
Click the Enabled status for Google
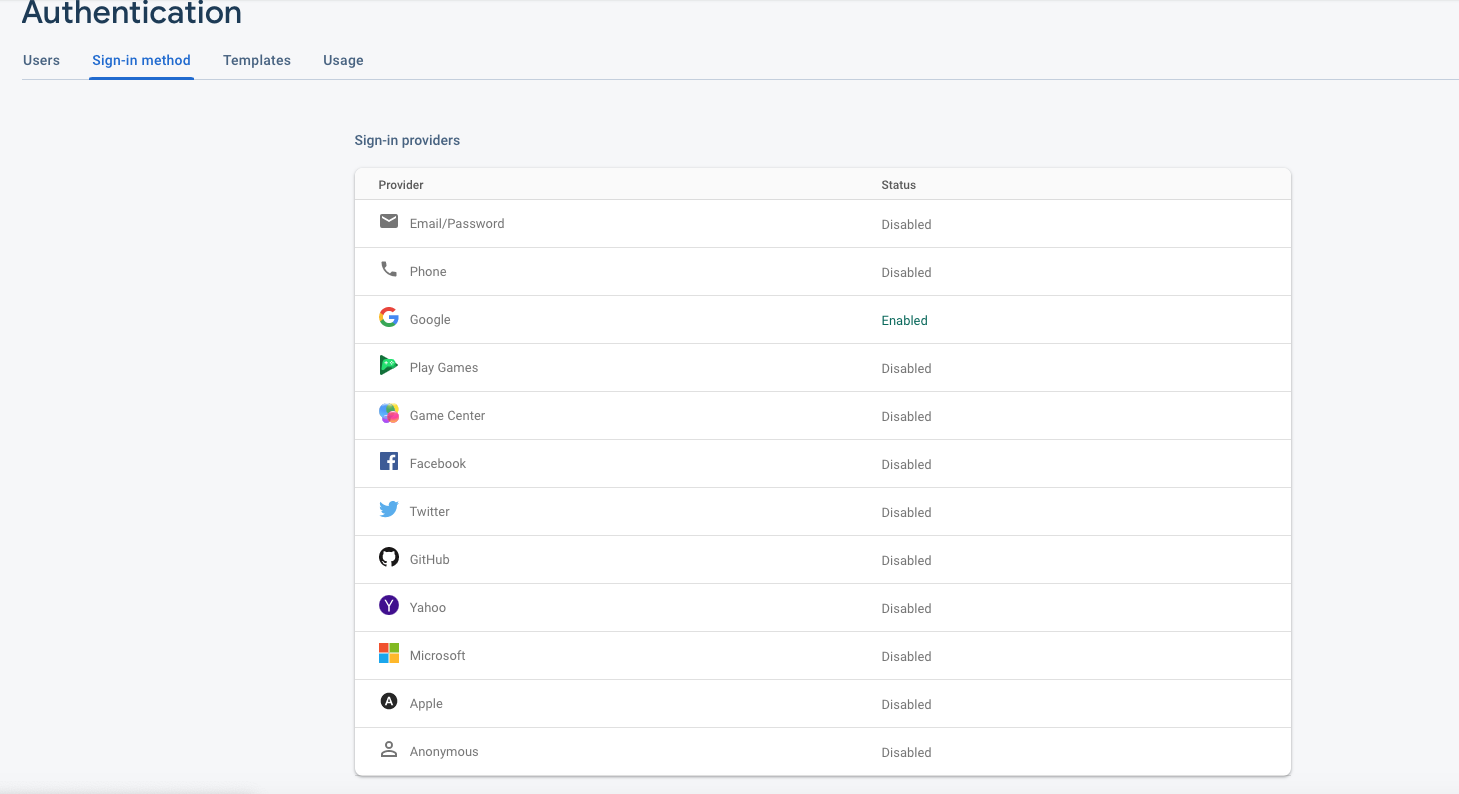click(x=905, y=321)
